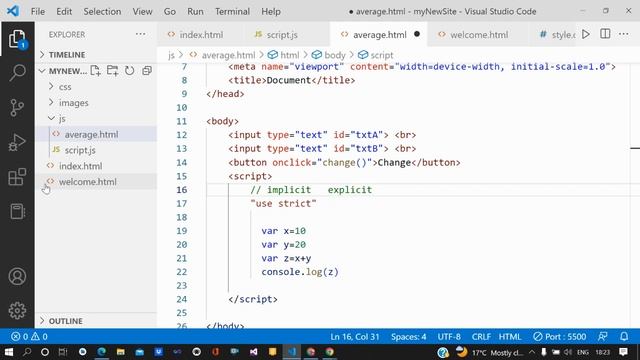
Task: Click the UTF-8 encoding selector
Action: [449, 337]
